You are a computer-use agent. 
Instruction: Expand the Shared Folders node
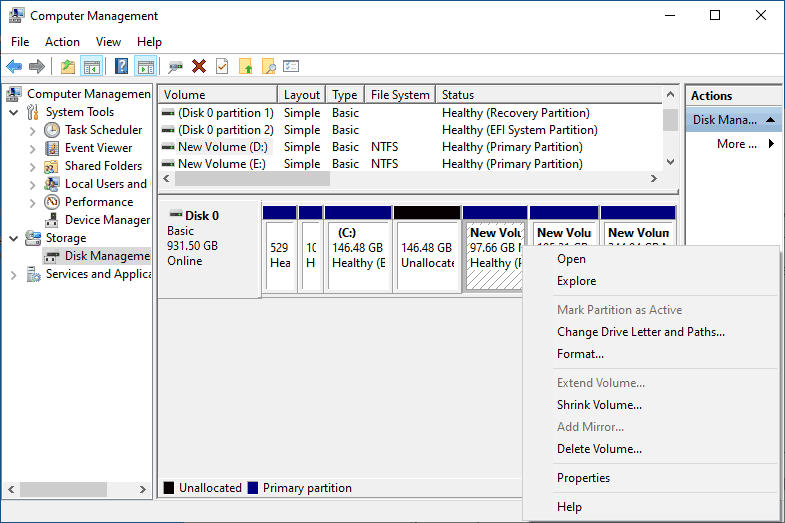33,167
